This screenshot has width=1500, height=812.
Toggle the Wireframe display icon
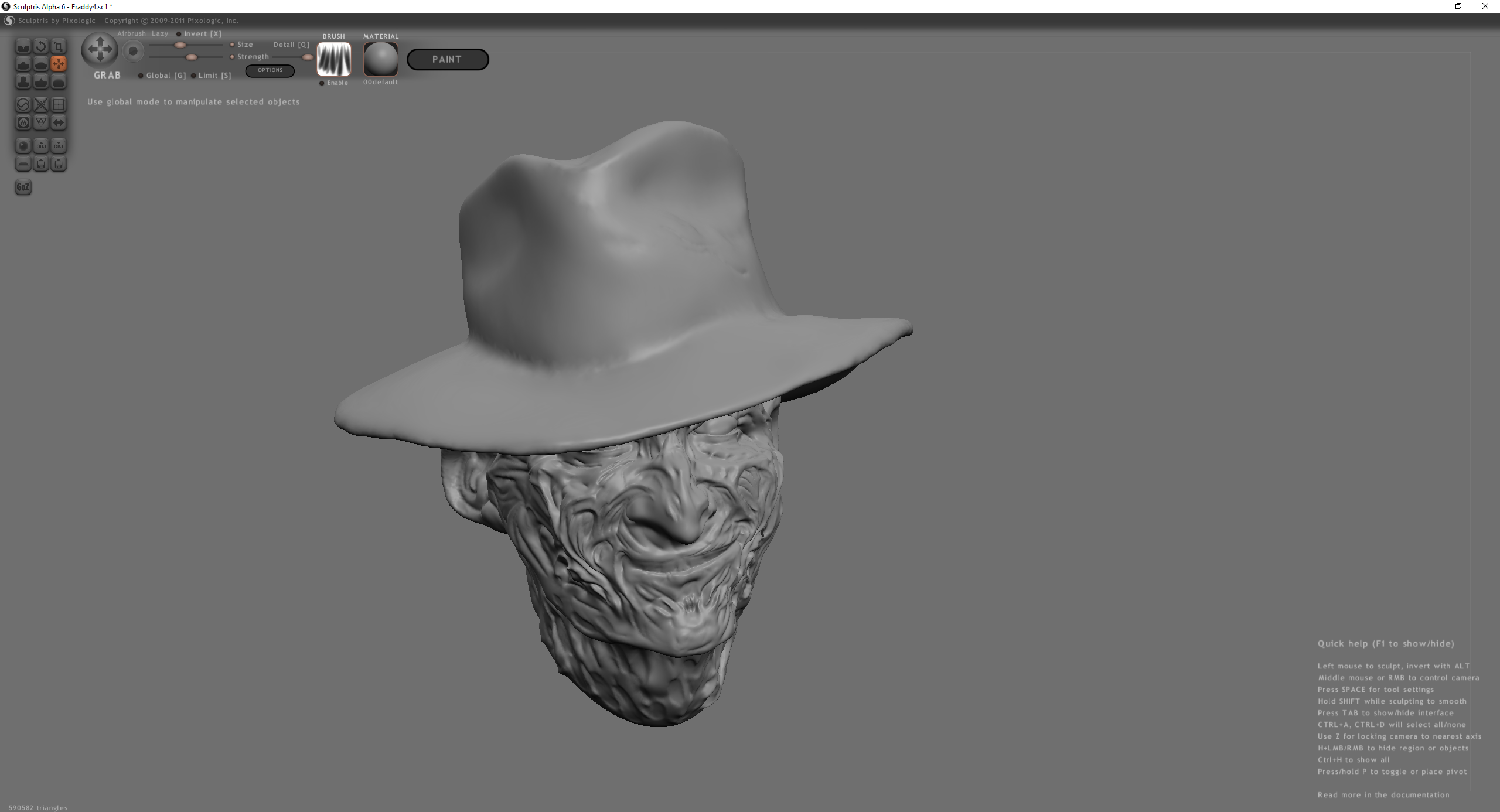click(40, 122)
